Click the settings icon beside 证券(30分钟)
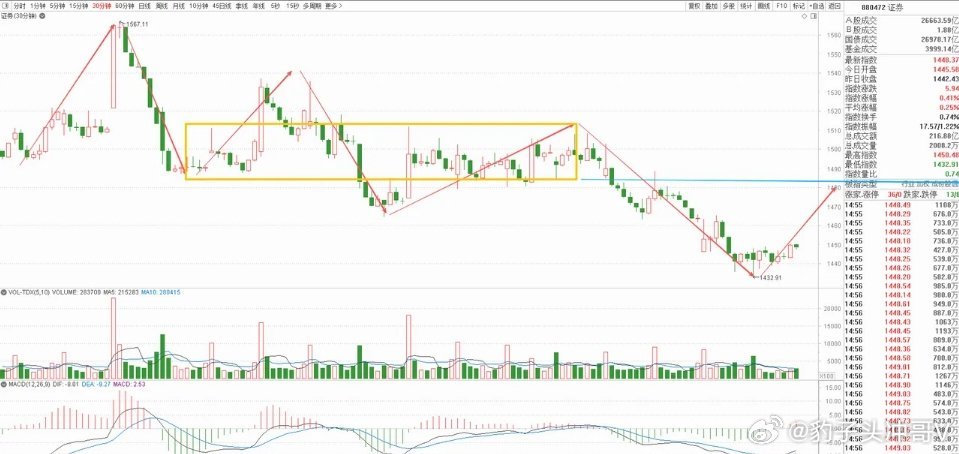959x454 pixels. 42,16
